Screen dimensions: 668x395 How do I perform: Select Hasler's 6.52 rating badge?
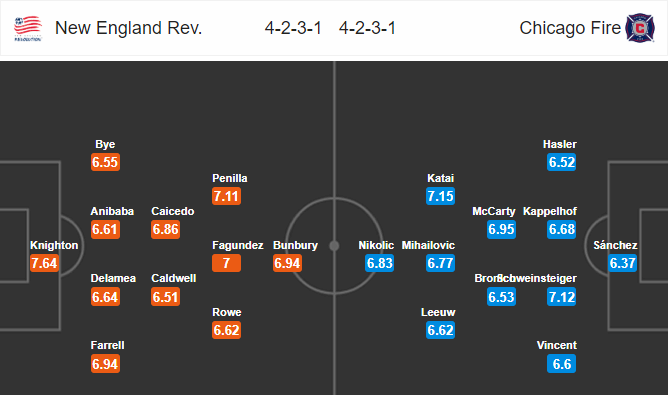click(x=561, y=162)
